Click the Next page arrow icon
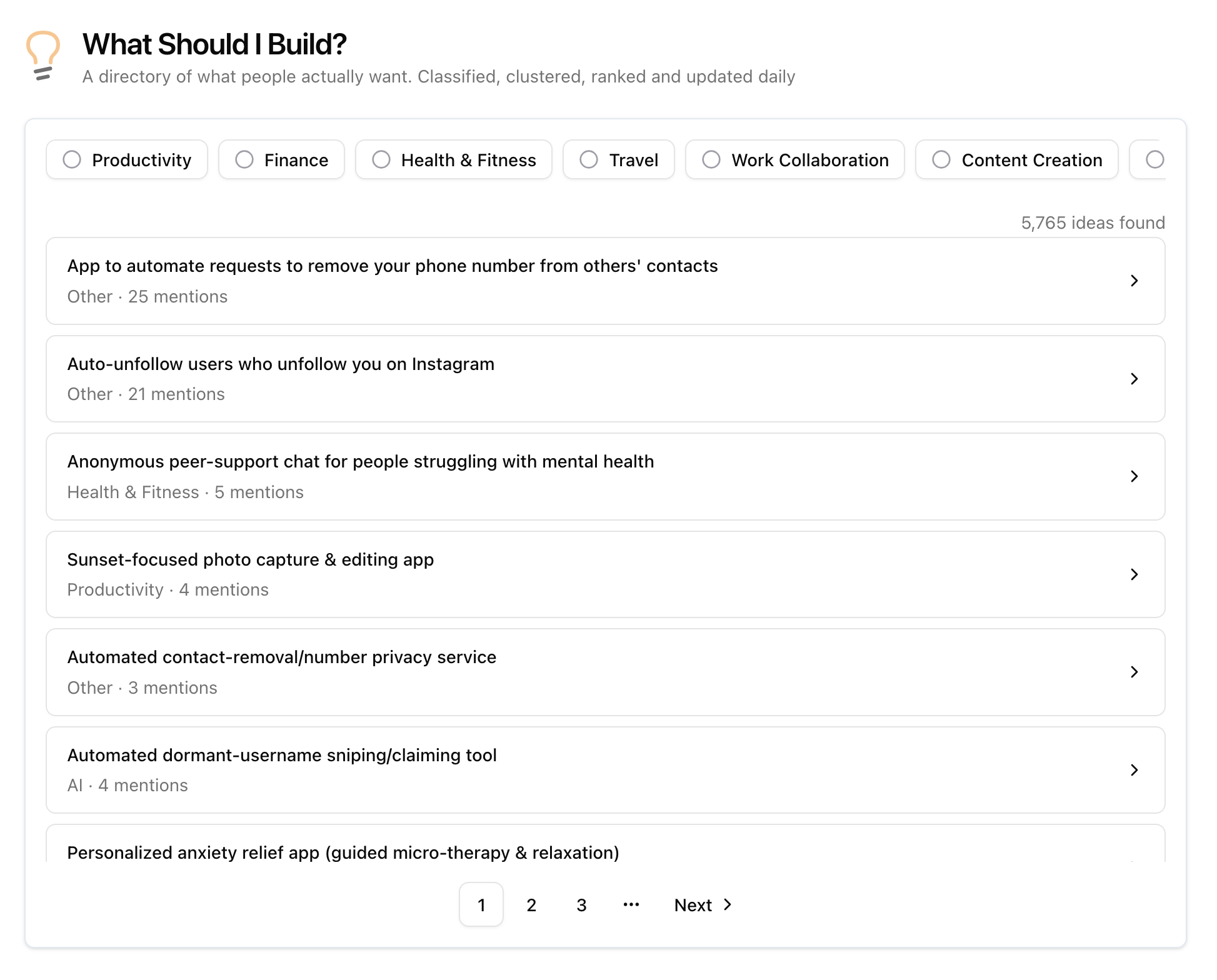 click(728, 904)
